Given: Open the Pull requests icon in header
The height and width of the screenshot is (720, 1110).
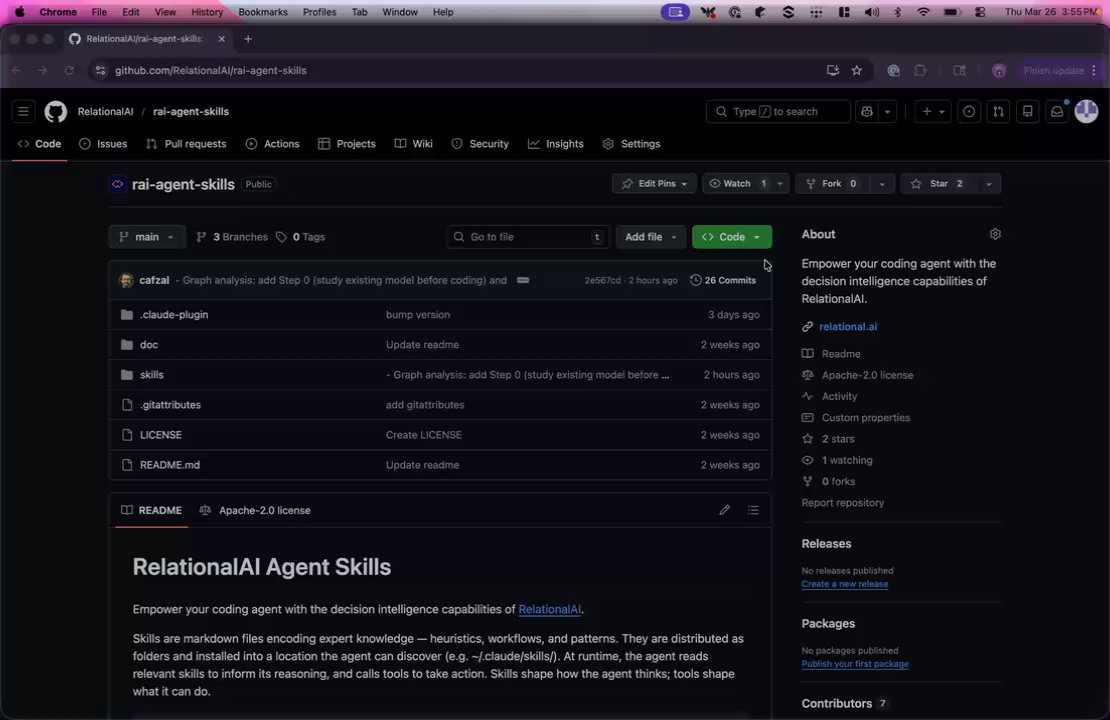Looking at the screenshot, I should 998,111.
